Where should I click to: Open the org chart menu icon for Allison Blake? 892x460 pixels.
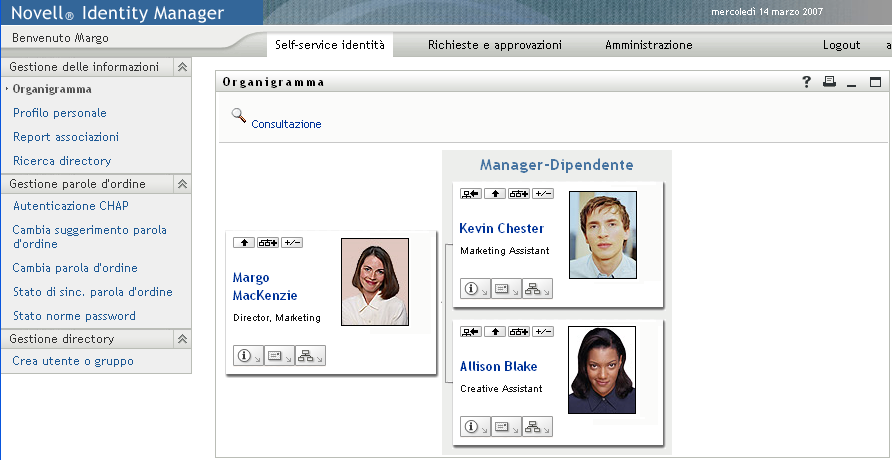click(x=537, y=426)
